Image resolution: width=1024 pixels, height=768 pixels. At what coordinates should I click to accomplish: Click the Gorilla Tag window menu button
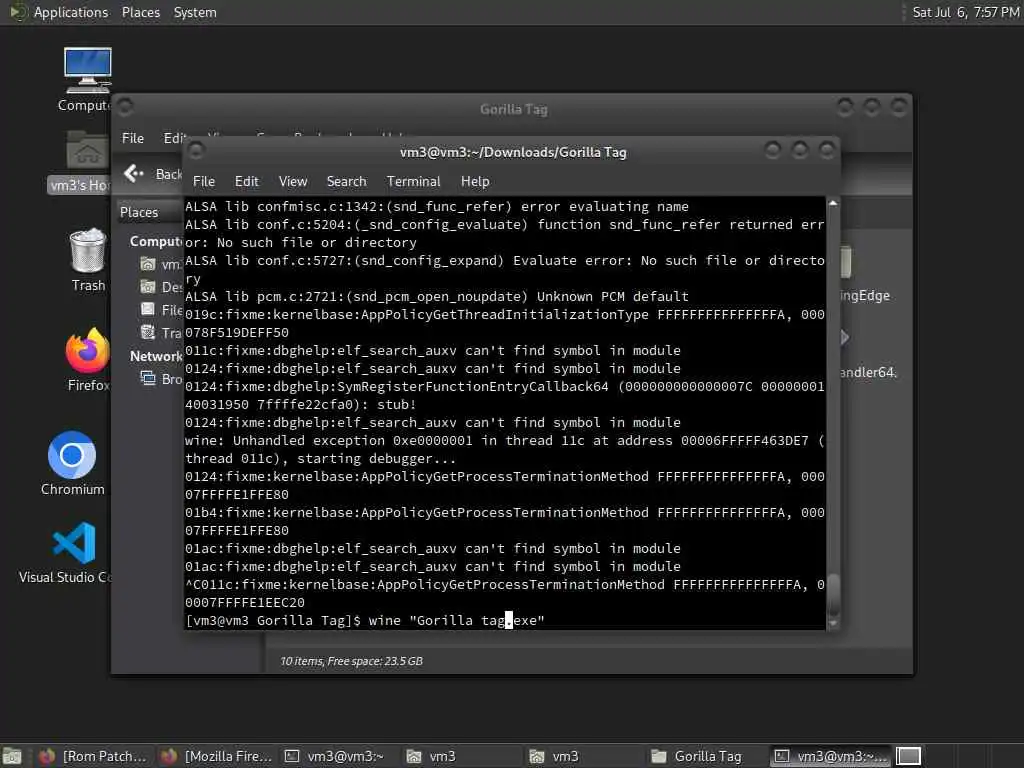click(x=125, y=106)
